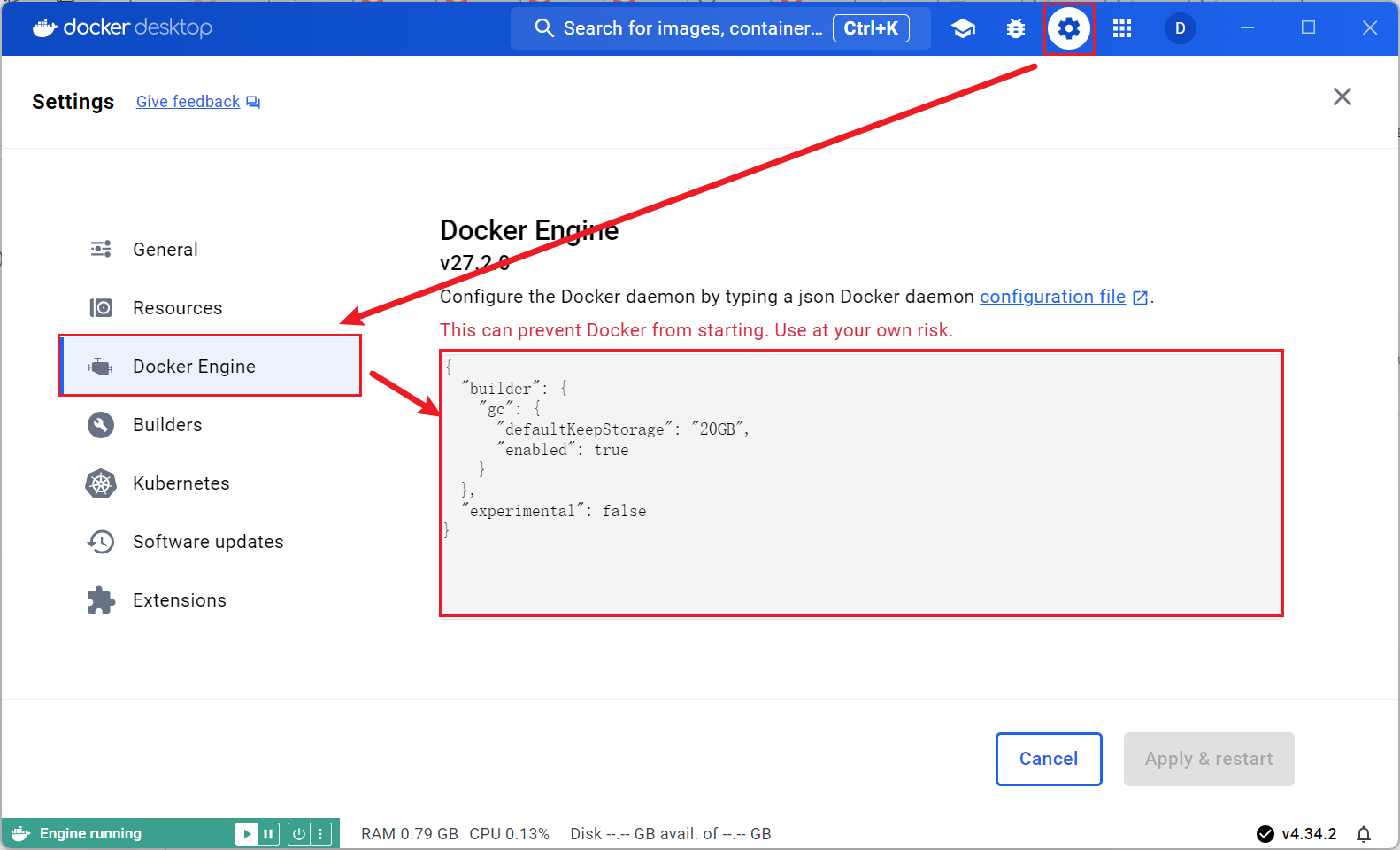Open the engine more options menu
The height and width of the screenshot is (850, 1400).
(x=320, y=833)
